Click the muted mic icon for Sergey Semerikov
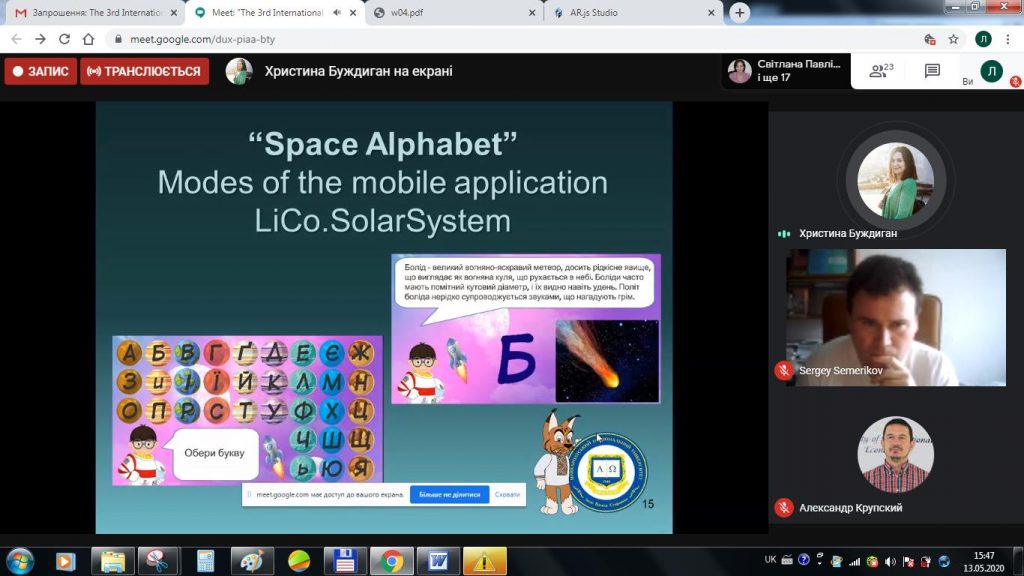 (784, 371)
